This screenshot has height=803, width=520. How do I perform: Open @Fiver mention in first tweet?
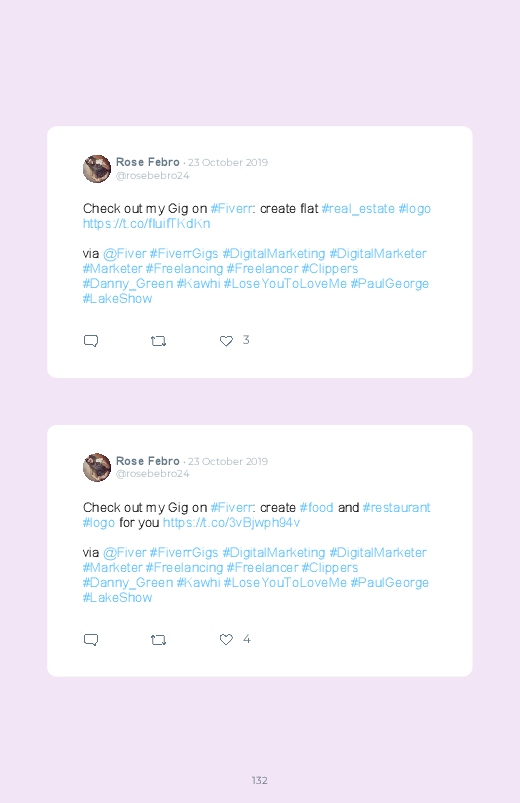(x=124, y=253)
